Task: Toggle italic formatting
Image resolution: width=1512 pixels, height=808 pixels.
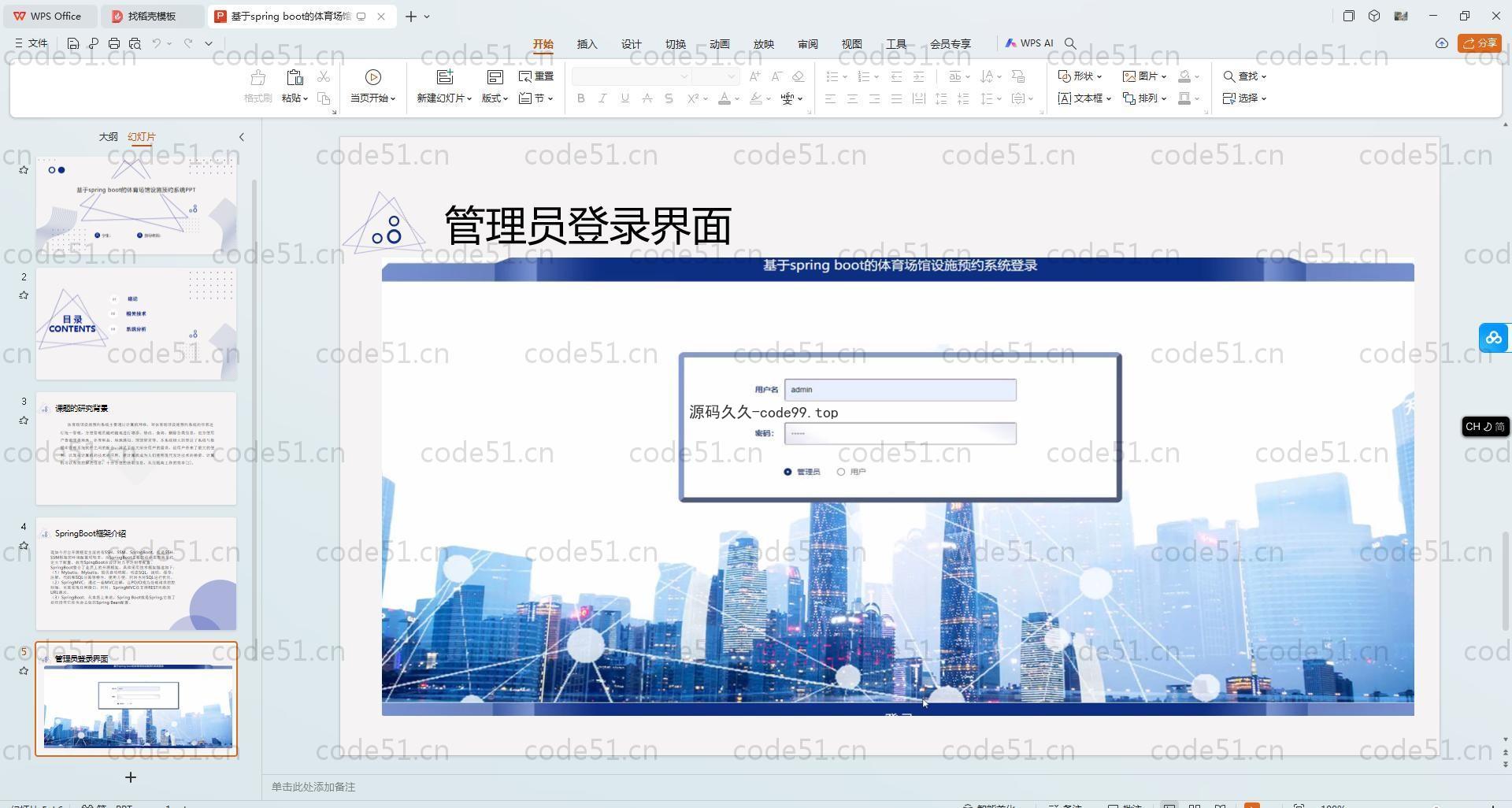Action: coord(602,98)
